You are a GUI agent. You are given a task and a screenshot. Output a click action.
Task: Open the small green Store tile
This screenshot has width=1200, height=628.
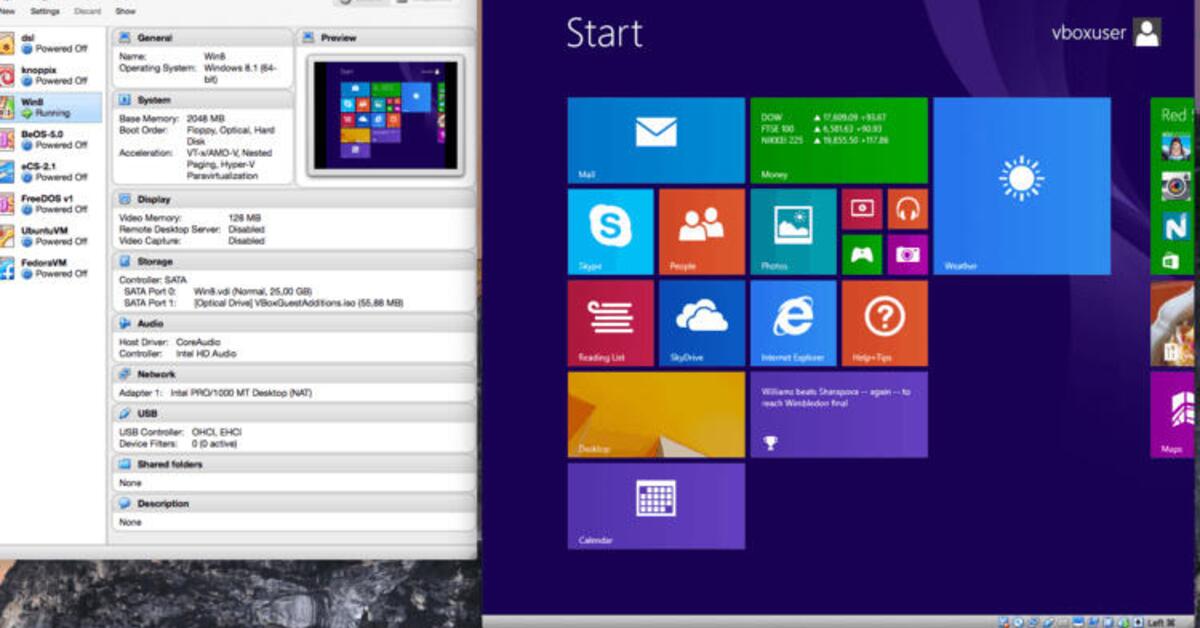coord(1170,262)
